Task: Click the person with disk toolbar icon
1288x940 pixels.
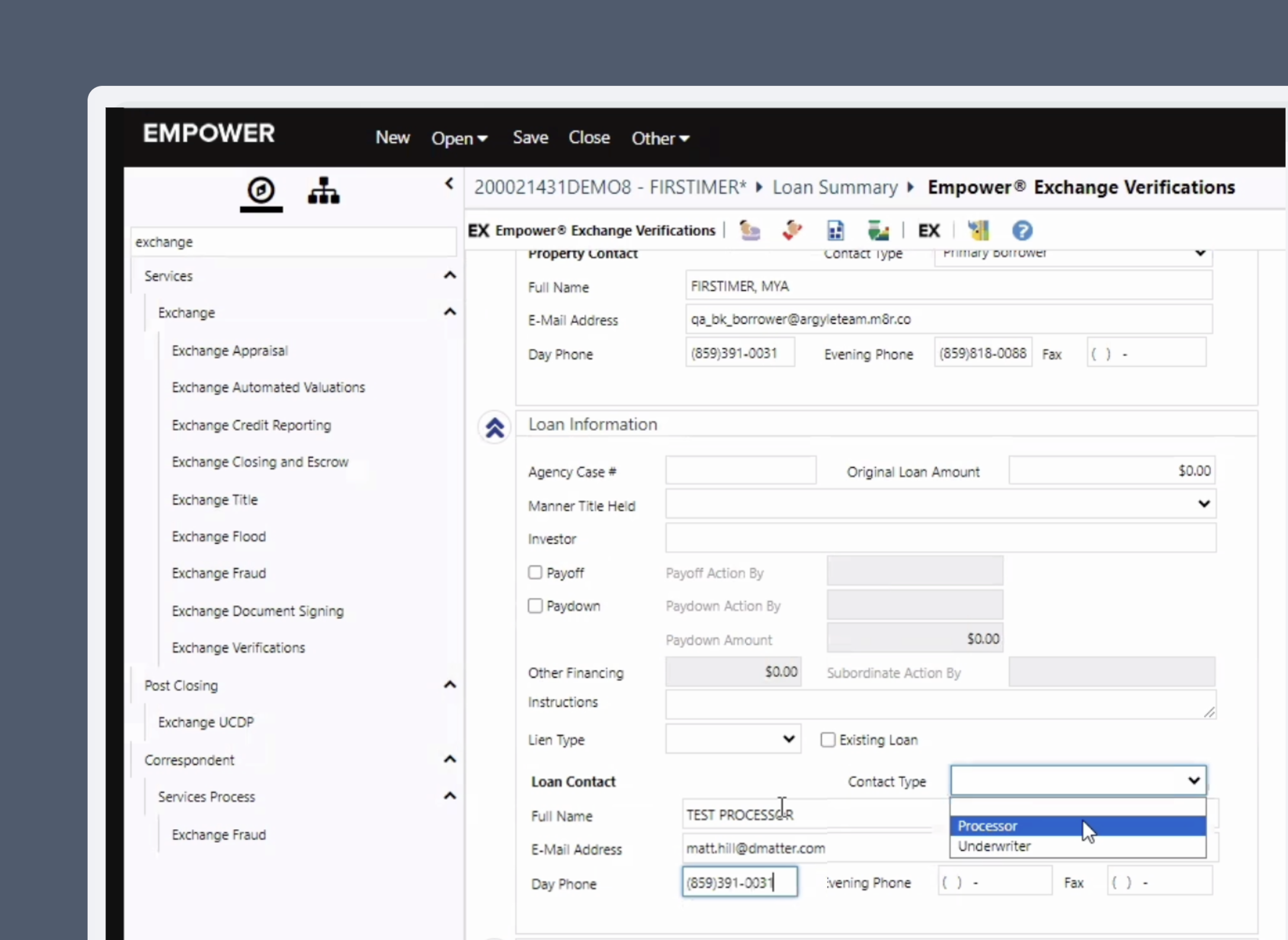Action: pos(750,231)
